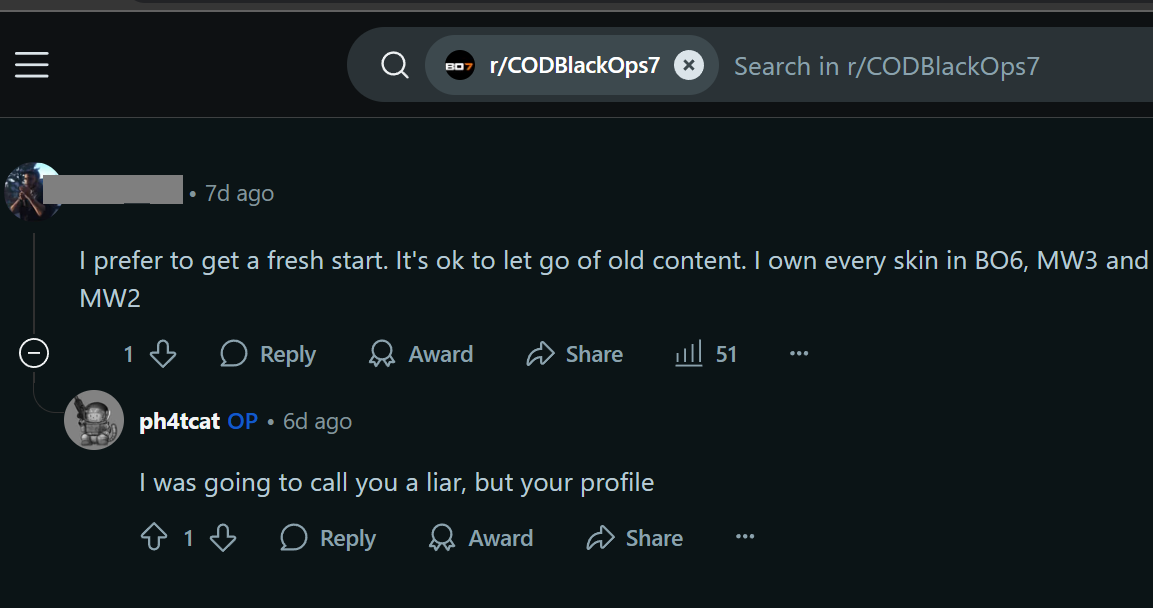1153x608 pixels.
Task: Click the BO7 subreddit logo icon
Action: pyautogui.click(x=460, y=65)
